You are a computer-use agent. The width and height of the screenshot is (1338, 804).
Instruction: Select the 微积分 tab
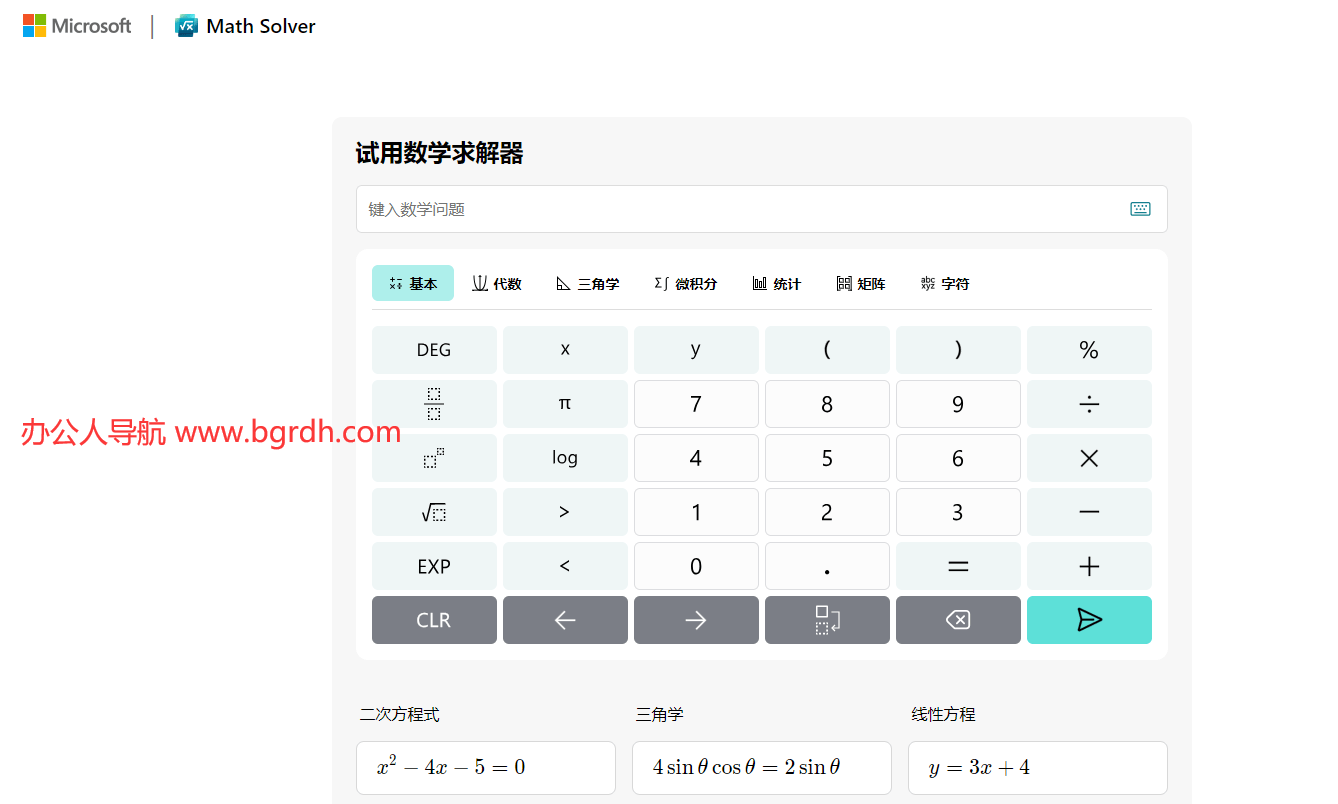686,284
